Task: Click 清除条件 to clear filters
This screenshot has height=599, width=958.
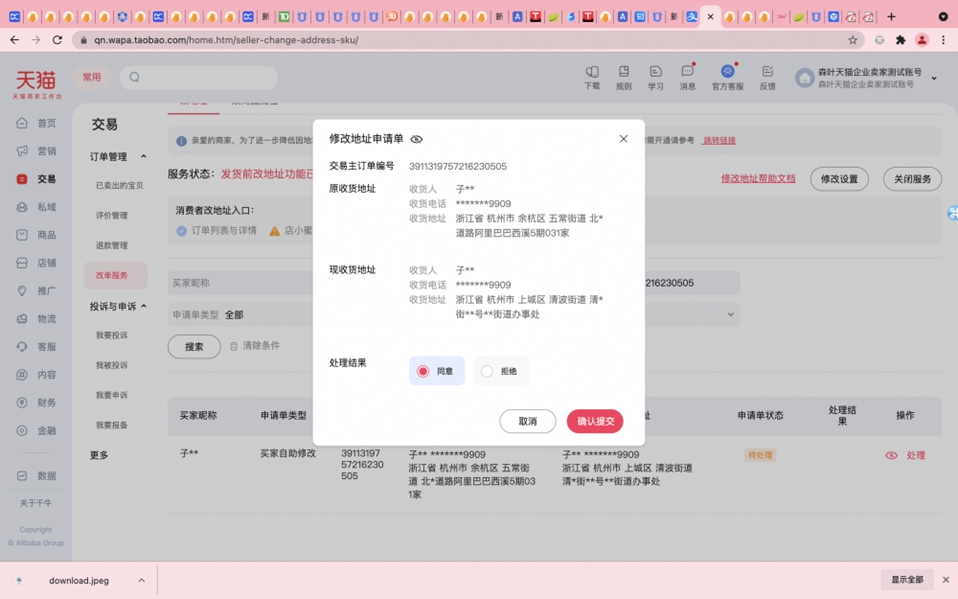Action: (255, 346)
